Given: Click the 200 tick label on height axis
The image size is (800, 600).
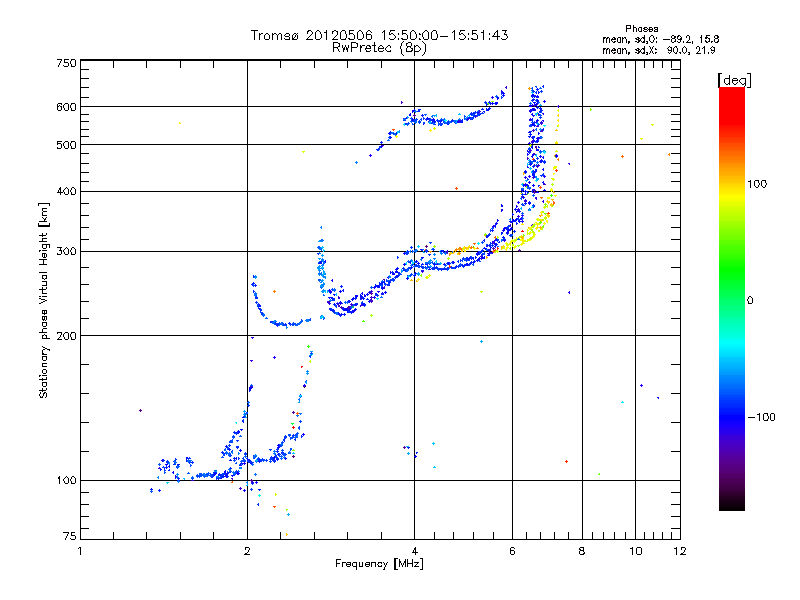Looking at the screenshot, I should (66, 335).
